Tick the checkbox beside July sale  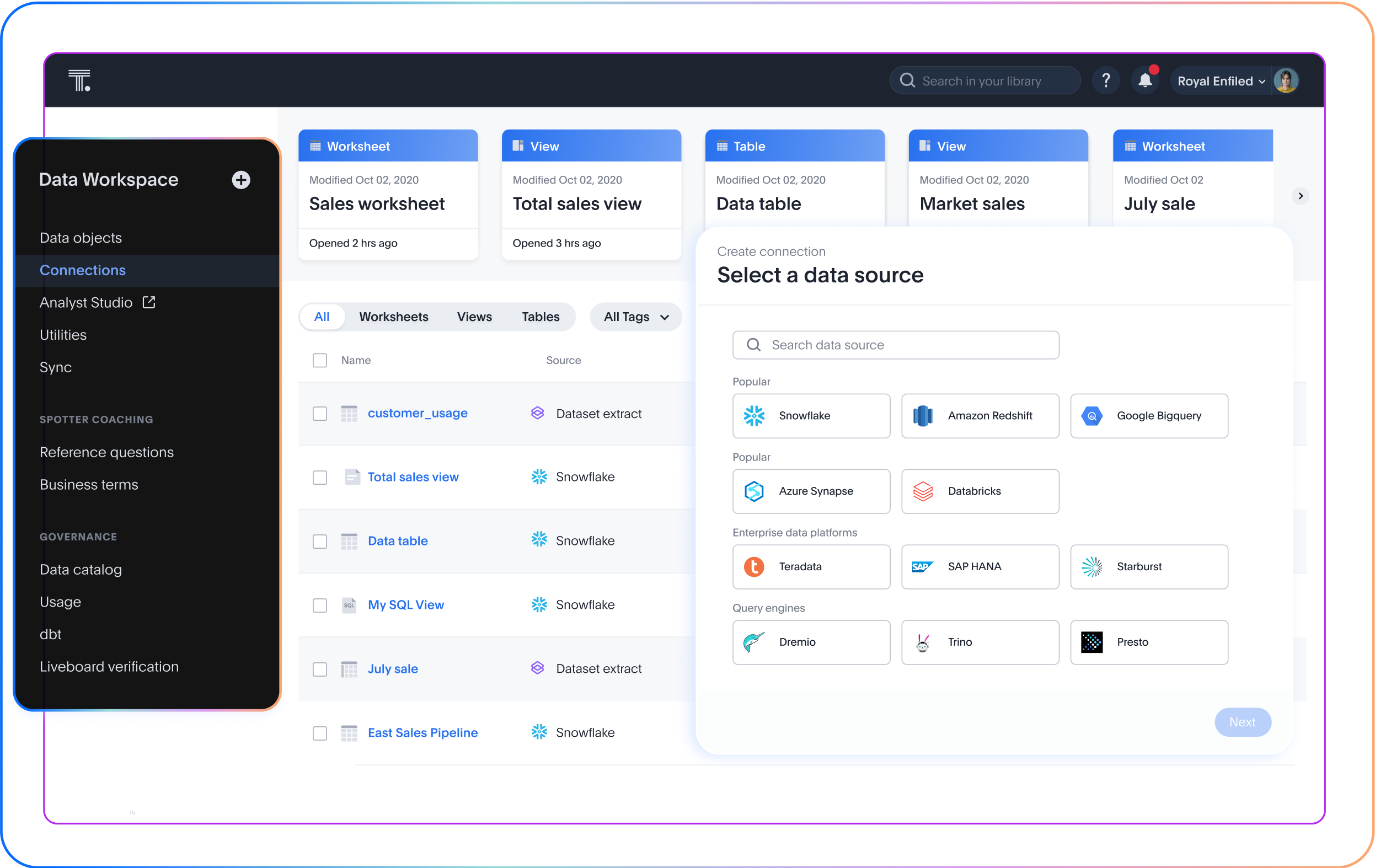click(320, 669)
